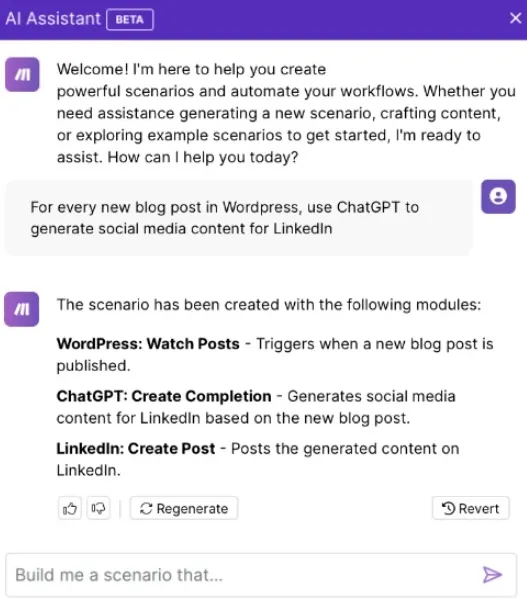Click the Make logo beside the scenario response

click(x=22, y=309)
